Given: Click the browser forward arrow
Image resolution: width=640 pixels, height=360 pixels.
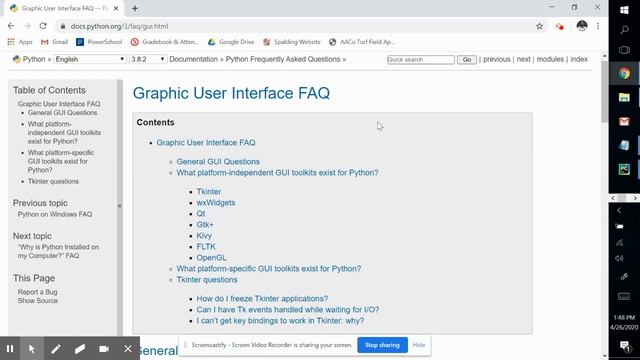Looking at the screenshot, I should point(27,26).
